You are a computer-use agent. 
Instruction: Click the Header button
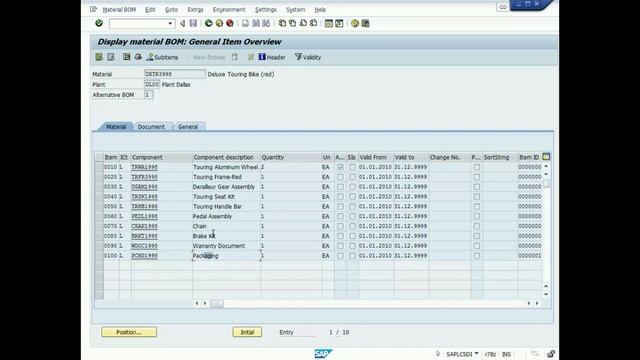pyautogui.click(x=272, y=57)
